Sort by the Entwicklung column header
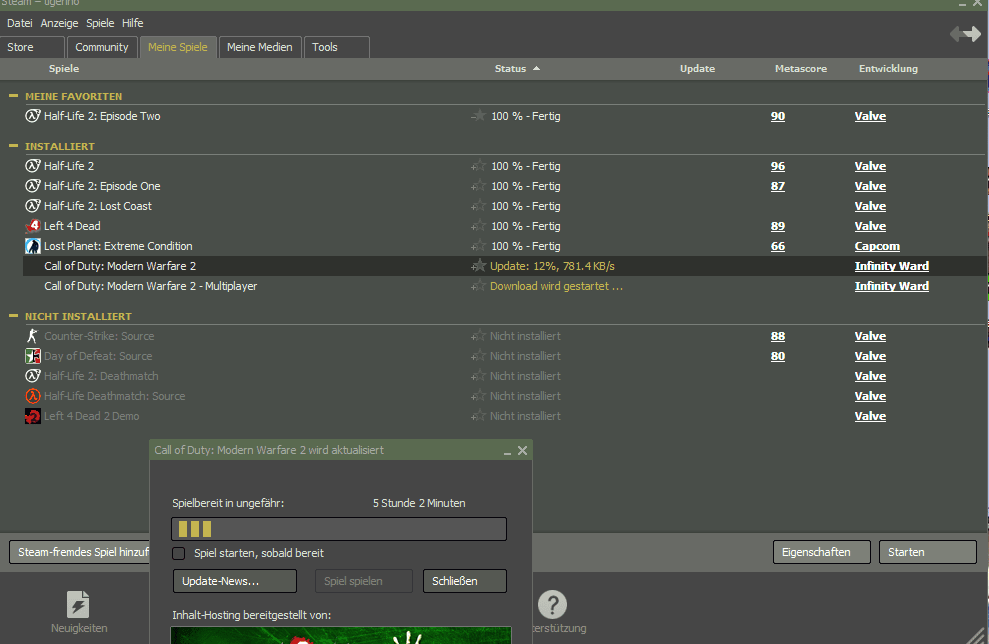This screenshot has height=644, width=989. click(888, 69)
